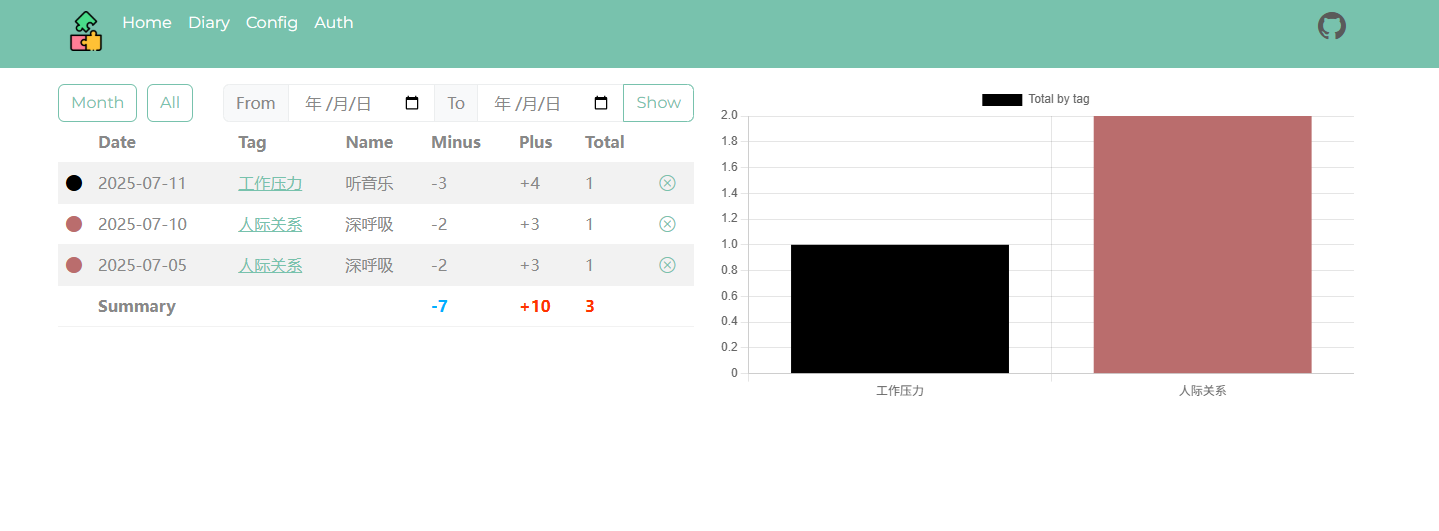Click the Minus column header

coord(456,142)
